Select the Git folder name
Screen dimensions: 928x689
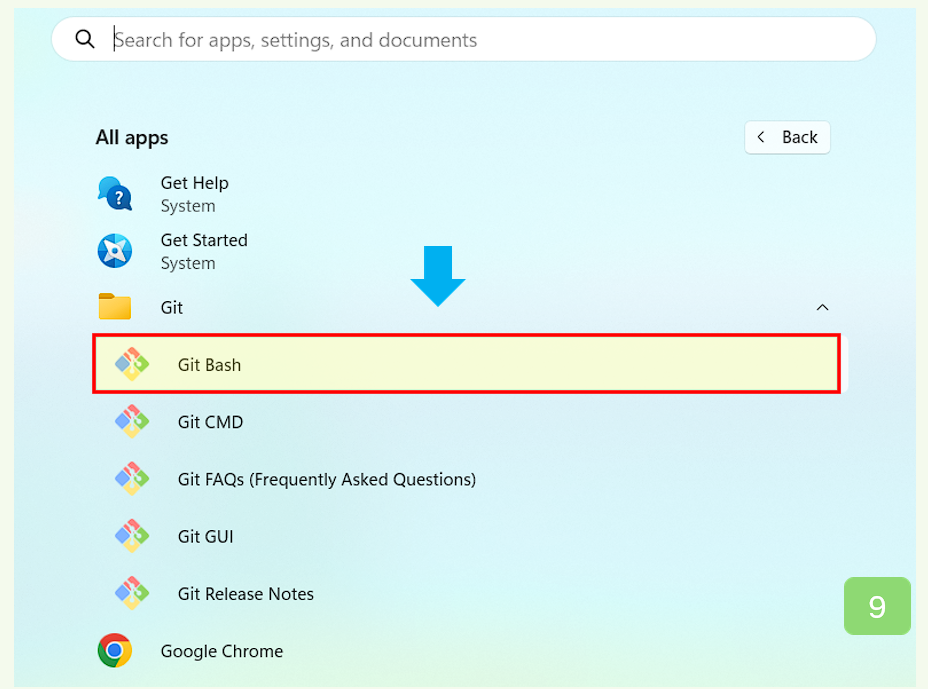172,308
